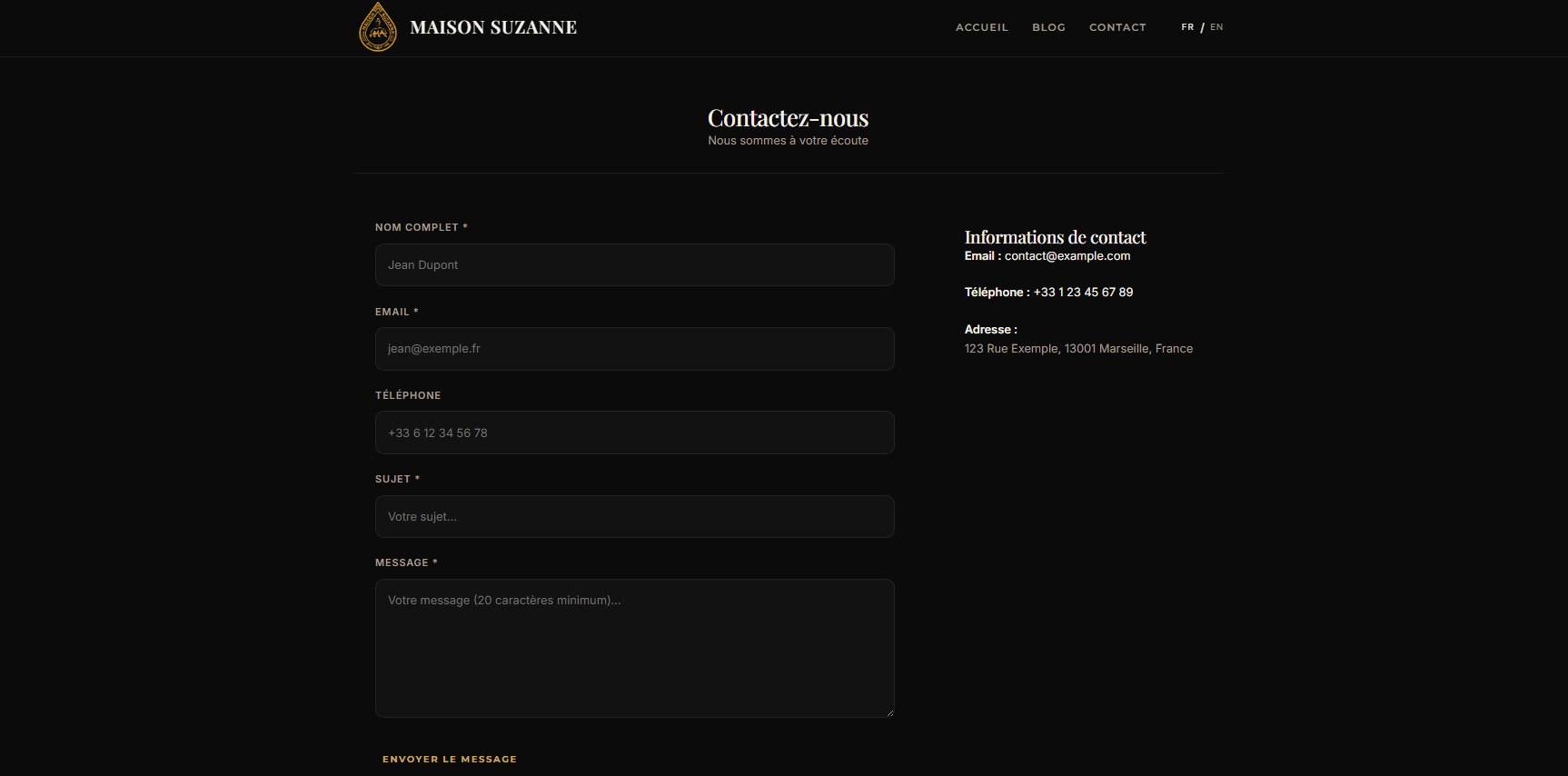Click the Email field with jean@exemple.fr placeholder
This screenshot has height=776, width=1568.
(x=634, y=349)
